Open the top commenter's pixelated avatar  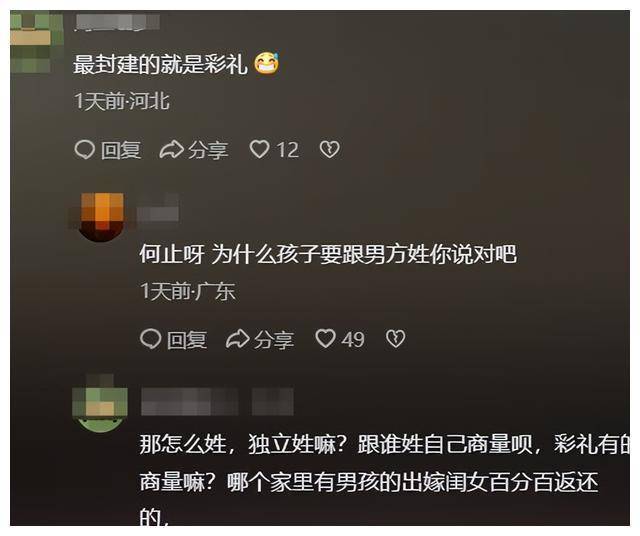37,42
